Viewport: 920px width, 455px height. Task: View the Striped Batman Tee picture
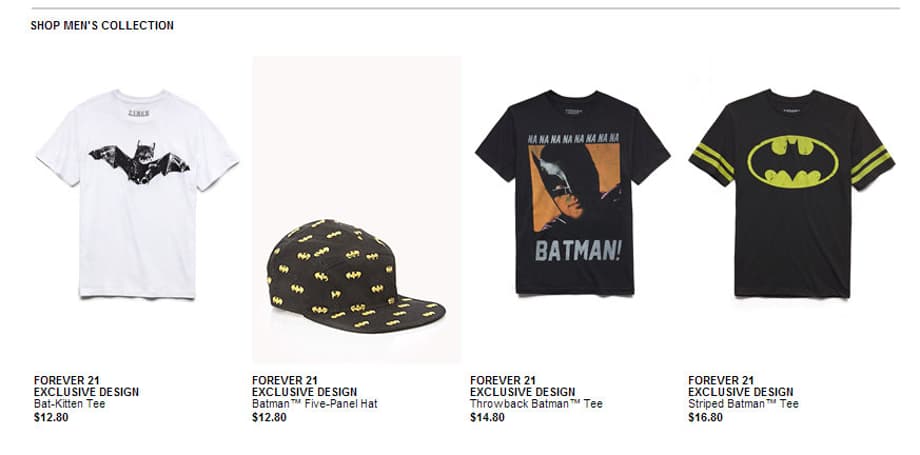(791, 193)
